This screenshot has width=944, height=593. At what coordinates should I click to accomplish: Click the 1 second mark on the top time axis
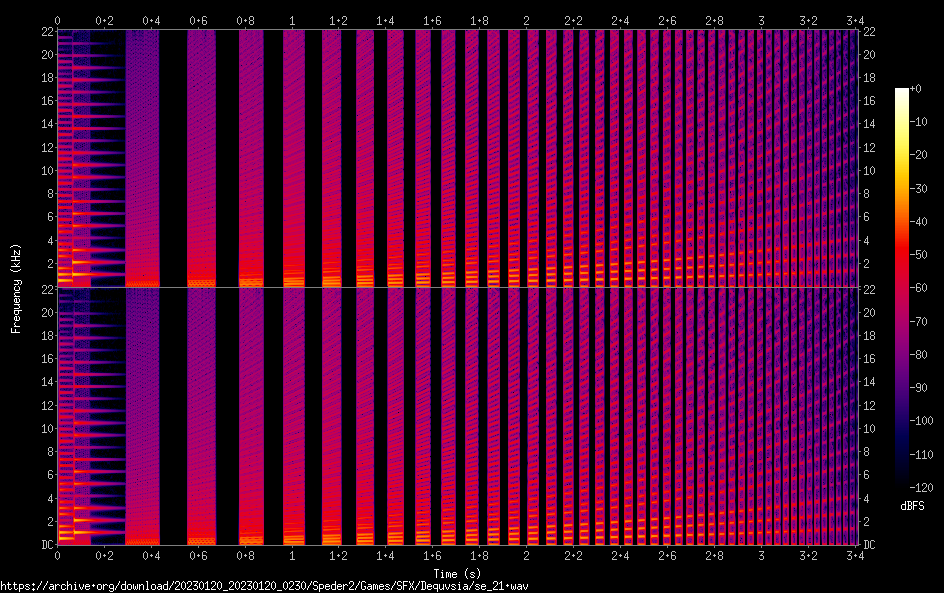292,20
